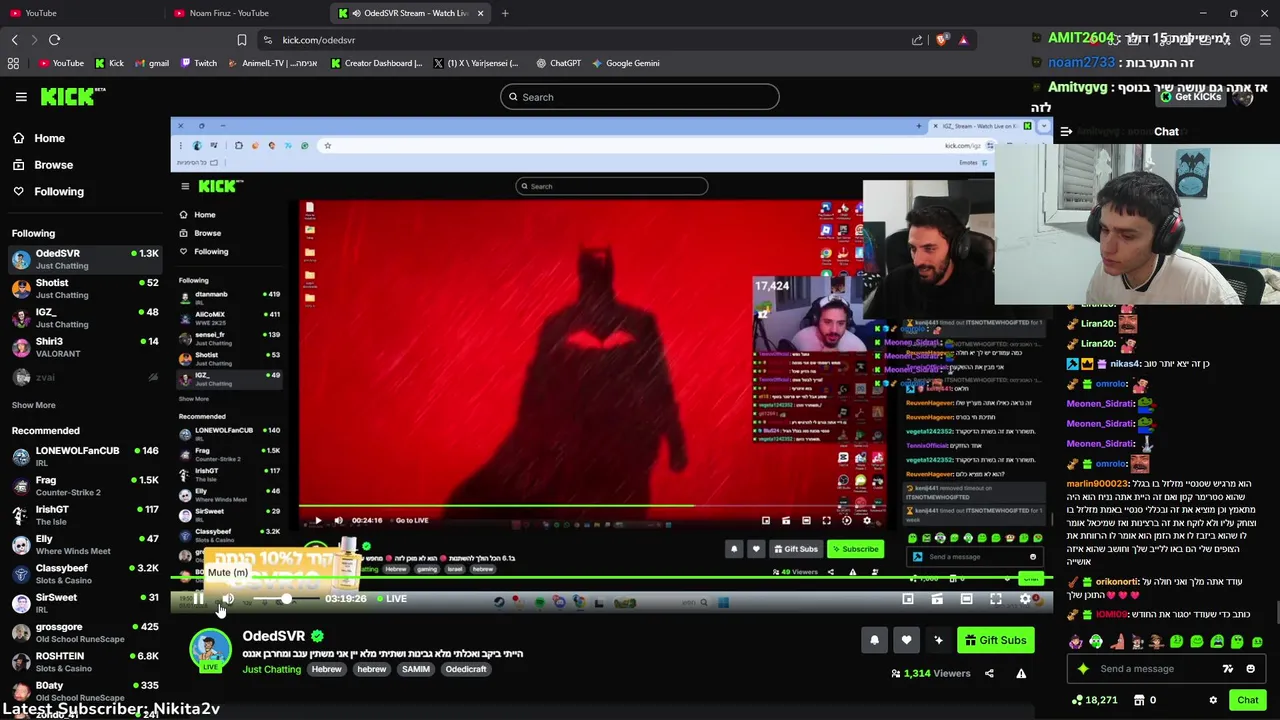
Task: Open the LONEWOLFanCUB recommended channel
Action: 85,456
